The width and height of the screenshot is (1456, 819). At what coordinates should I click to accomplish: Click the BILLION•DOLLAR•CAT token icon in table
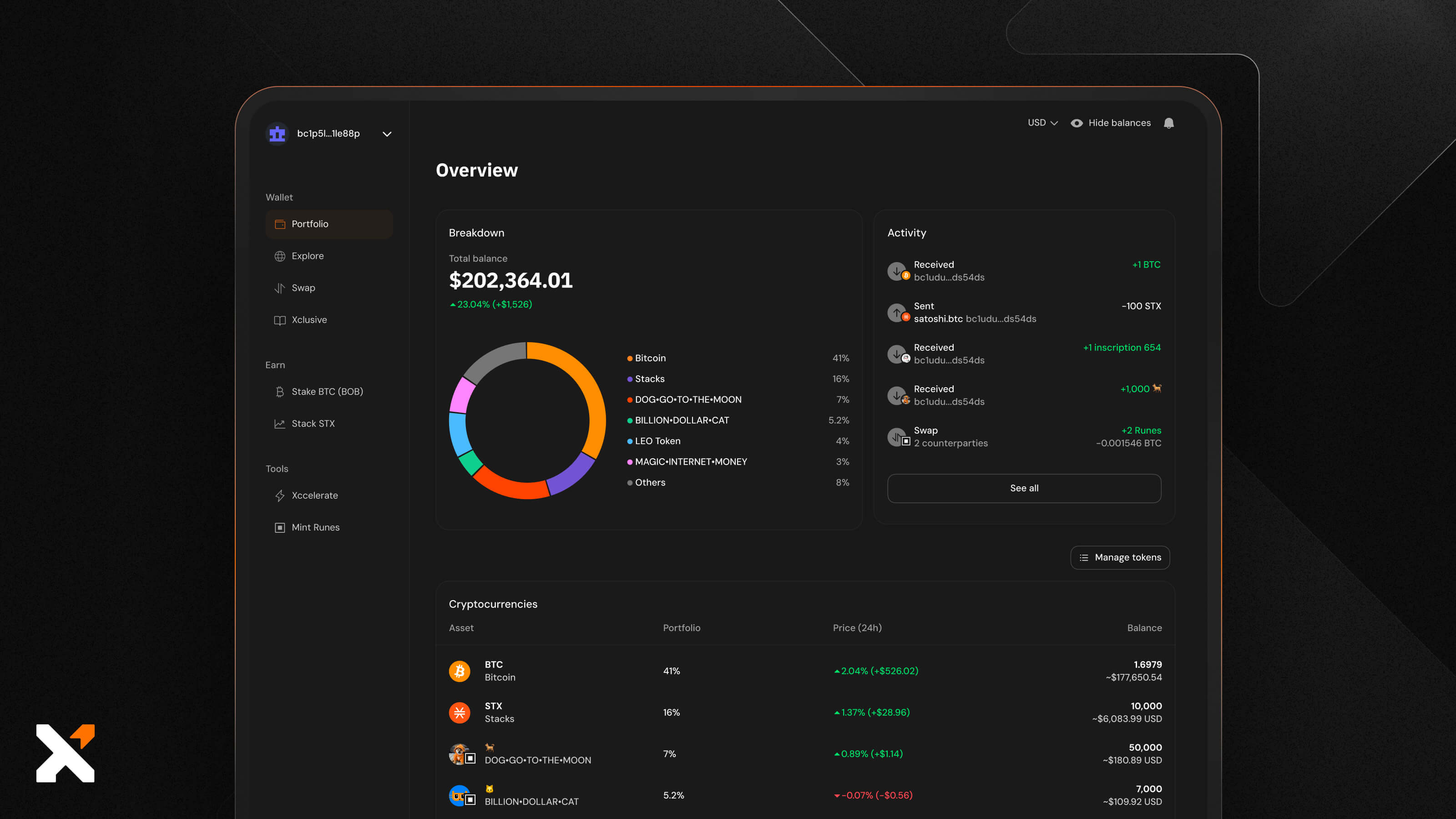(462, 796)
